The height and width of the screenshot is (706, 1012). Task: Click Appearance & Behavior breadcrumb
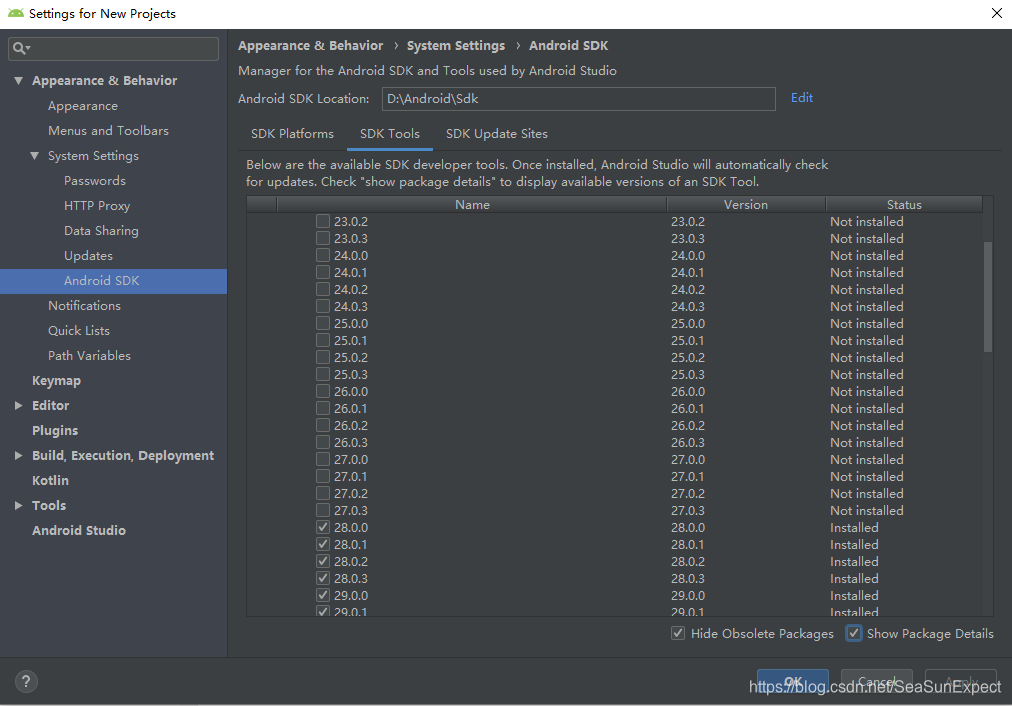point(310,46)
